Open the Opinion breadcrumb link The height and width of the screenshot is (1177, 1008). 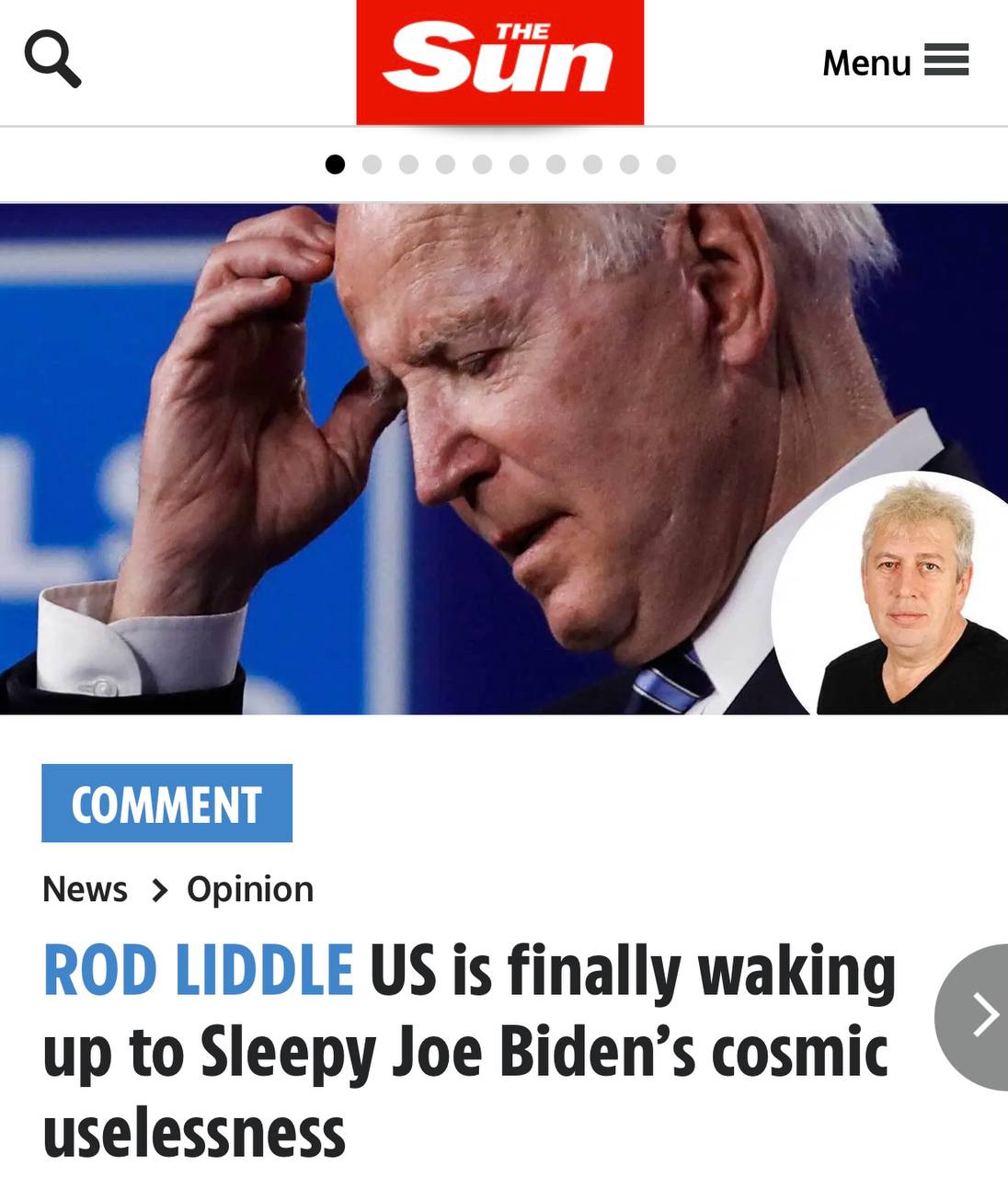pos(250,890)
